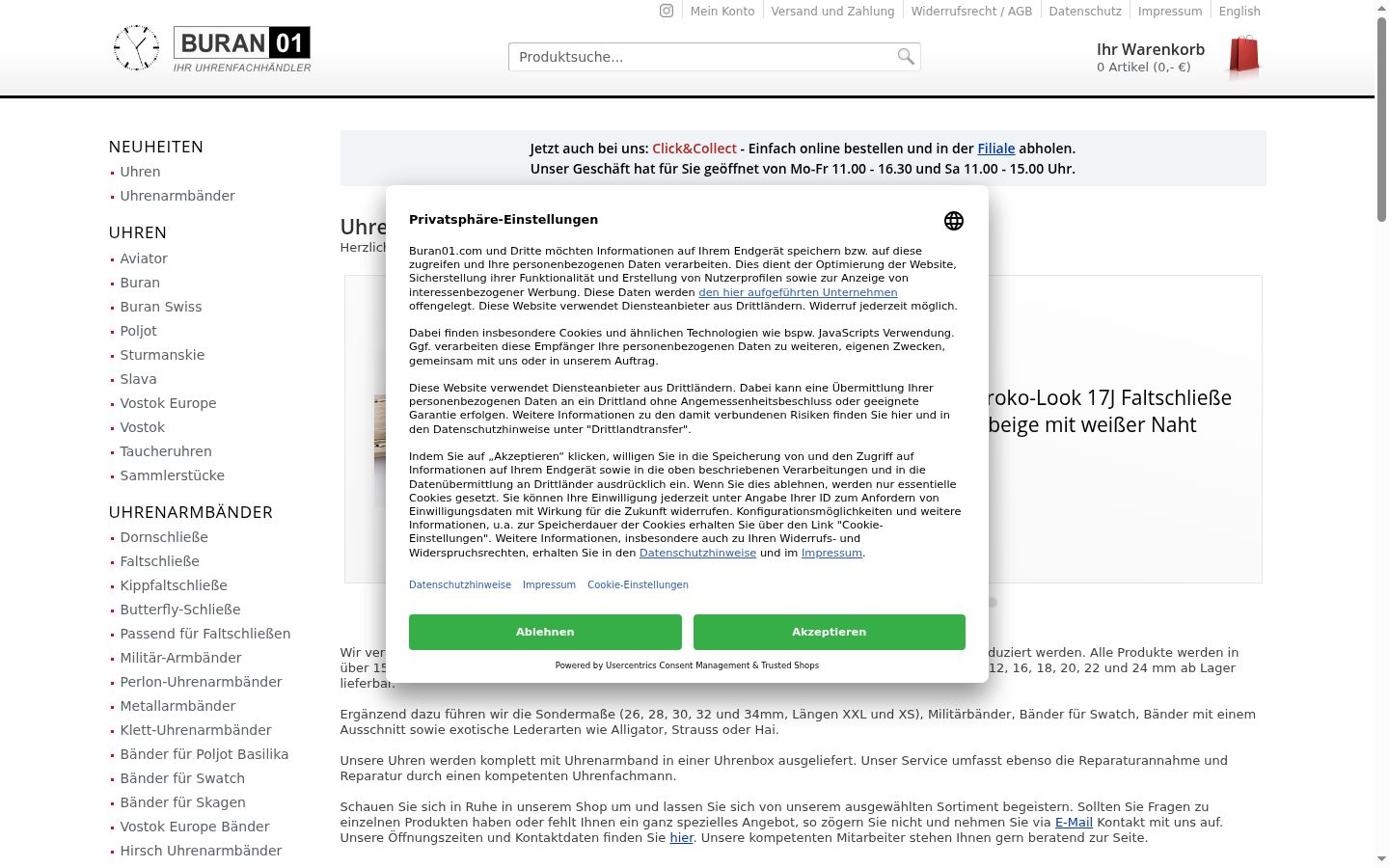Open Taucheruhren category

(x=166, y=451)
